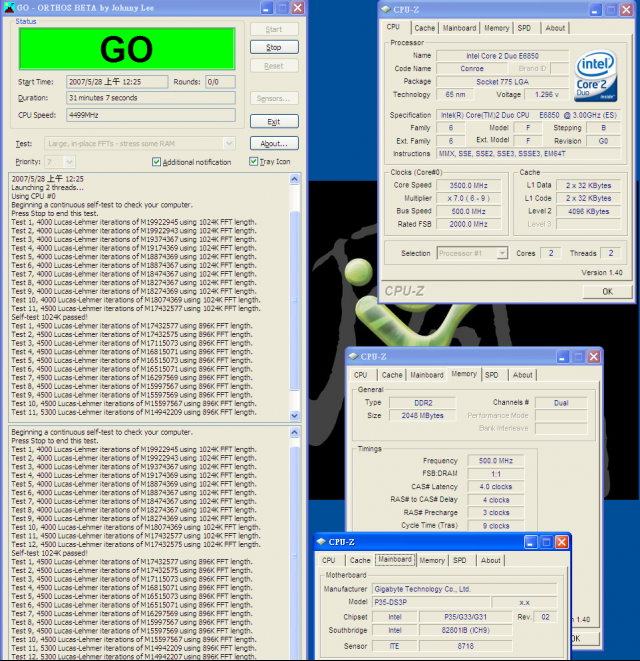640x661 pixels.
Task: Click the Core Speed value 3500.0 MHz
Action: [468, 185]
